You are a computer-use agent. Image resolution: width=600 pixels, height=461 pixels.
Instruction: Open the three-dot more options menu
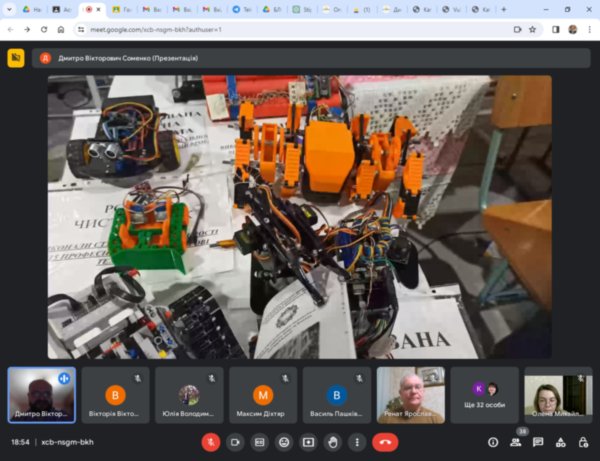pyautogui.click(x=357, y=441)
